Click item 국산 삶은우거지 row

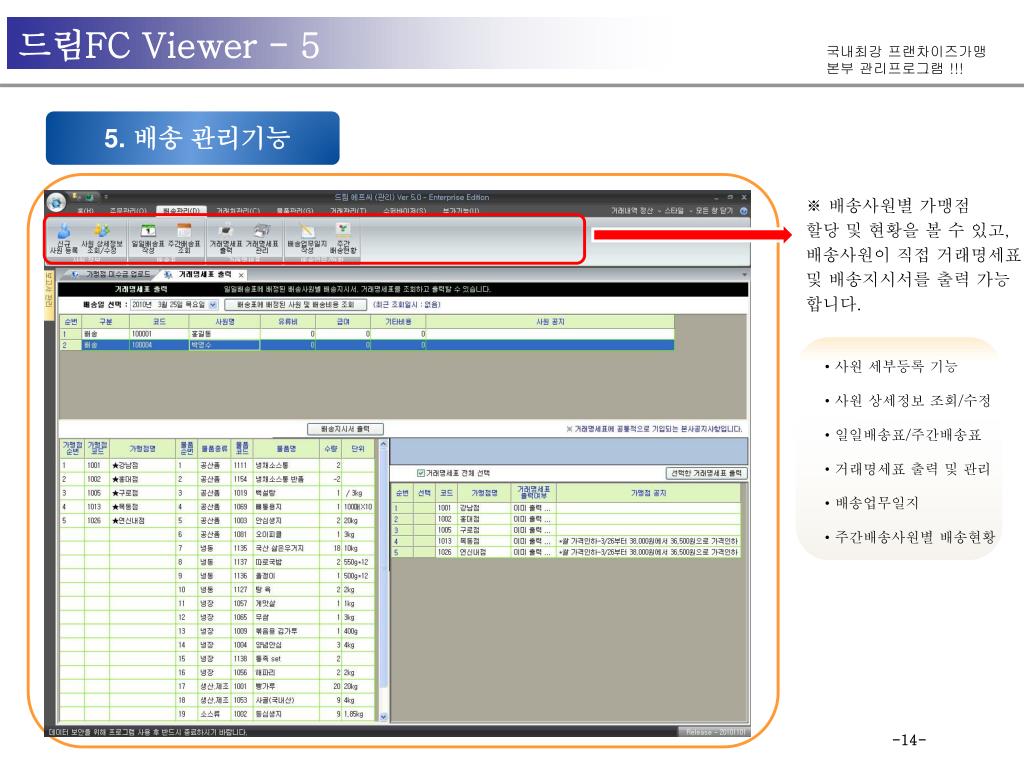[276, 548]
